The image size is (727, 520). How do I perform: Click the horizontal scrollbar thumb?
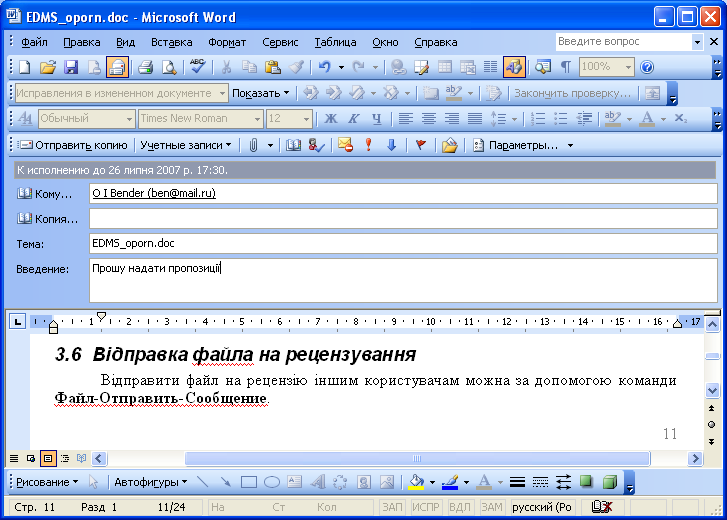point(417,459)
